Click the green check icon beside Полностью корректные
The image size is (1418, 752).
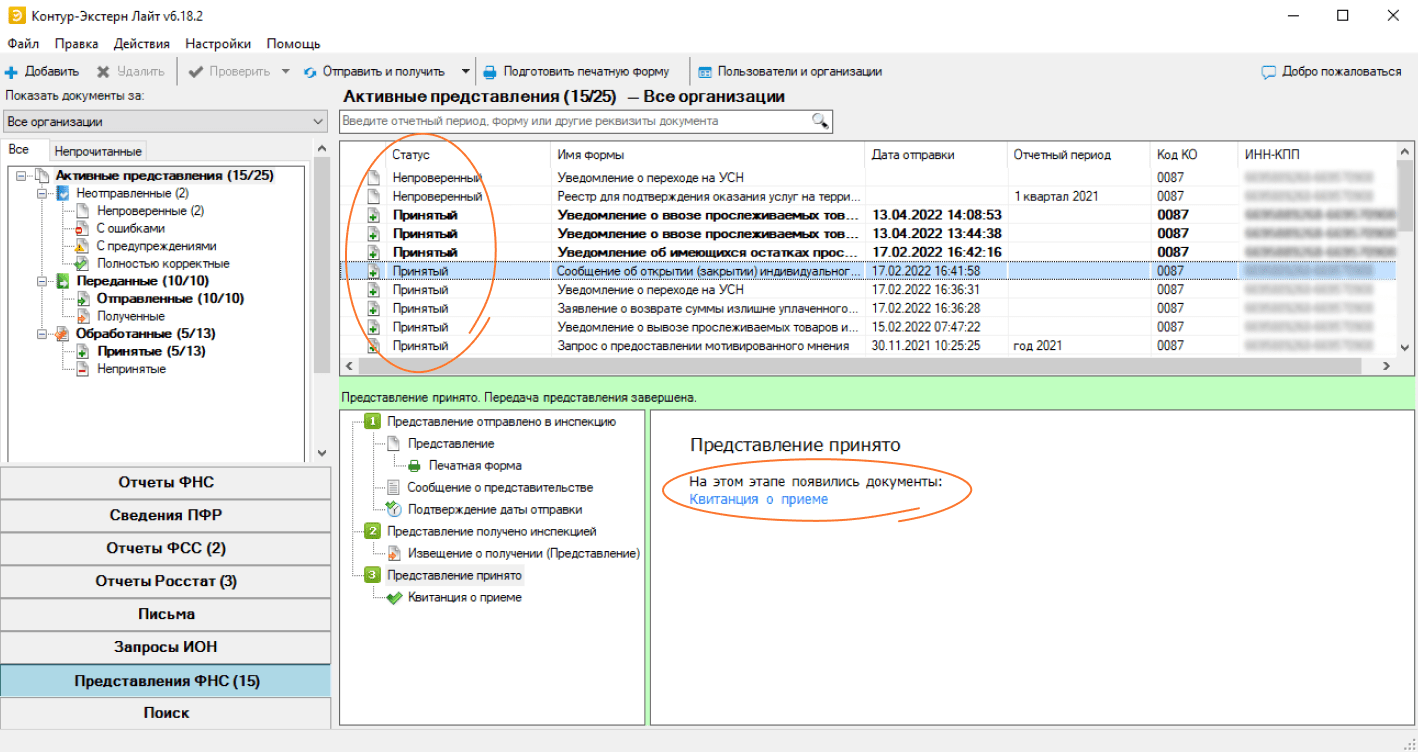[83, 263]
